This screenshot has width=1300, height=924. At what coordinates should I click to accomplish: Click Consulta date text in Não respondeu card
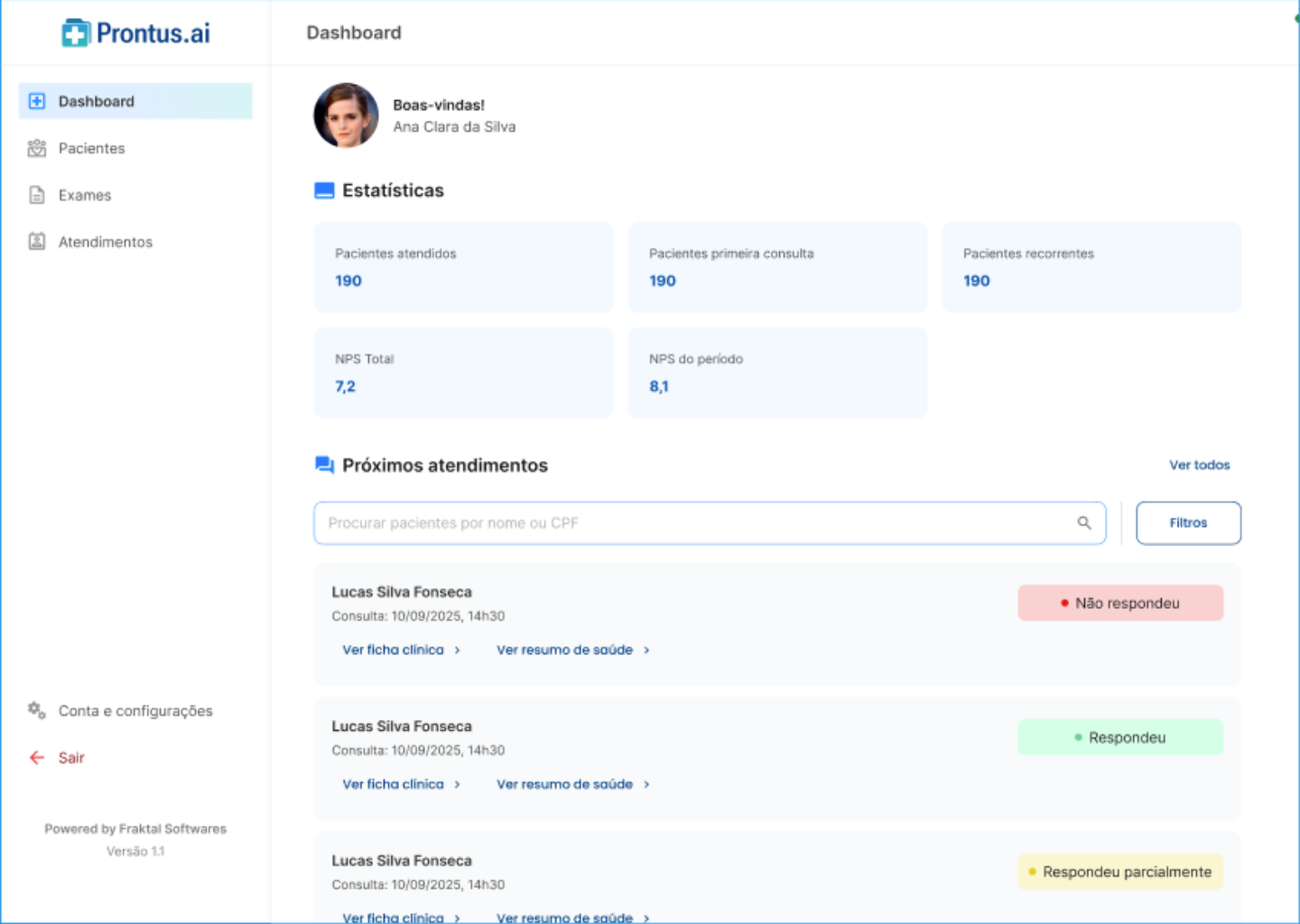(418, 616)
